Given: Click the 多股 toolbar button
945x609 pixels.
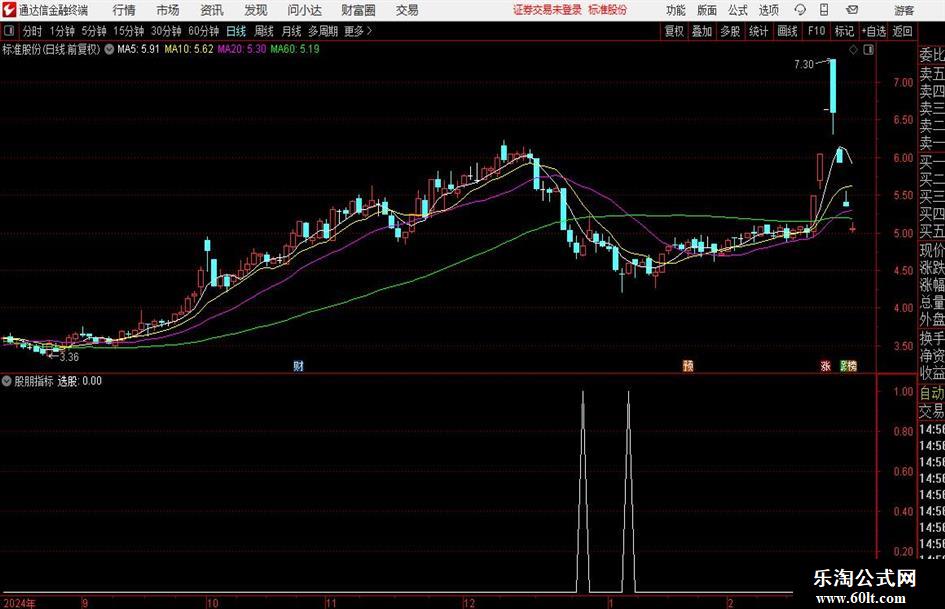Looking at the screenshot, I should tap(730, 31).
